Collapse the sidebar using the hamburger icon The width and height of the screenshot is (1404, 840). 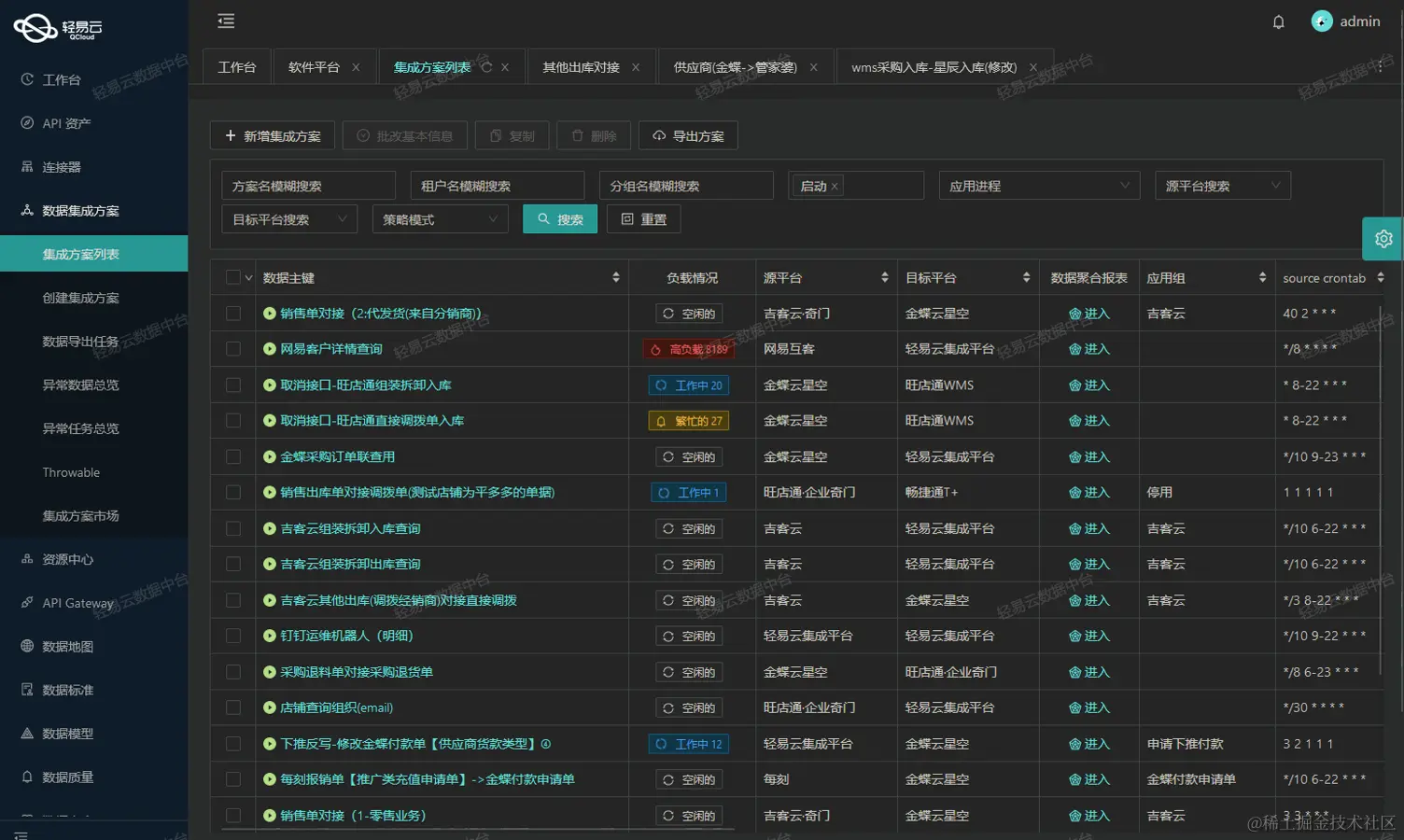click(x=226, y=21)
